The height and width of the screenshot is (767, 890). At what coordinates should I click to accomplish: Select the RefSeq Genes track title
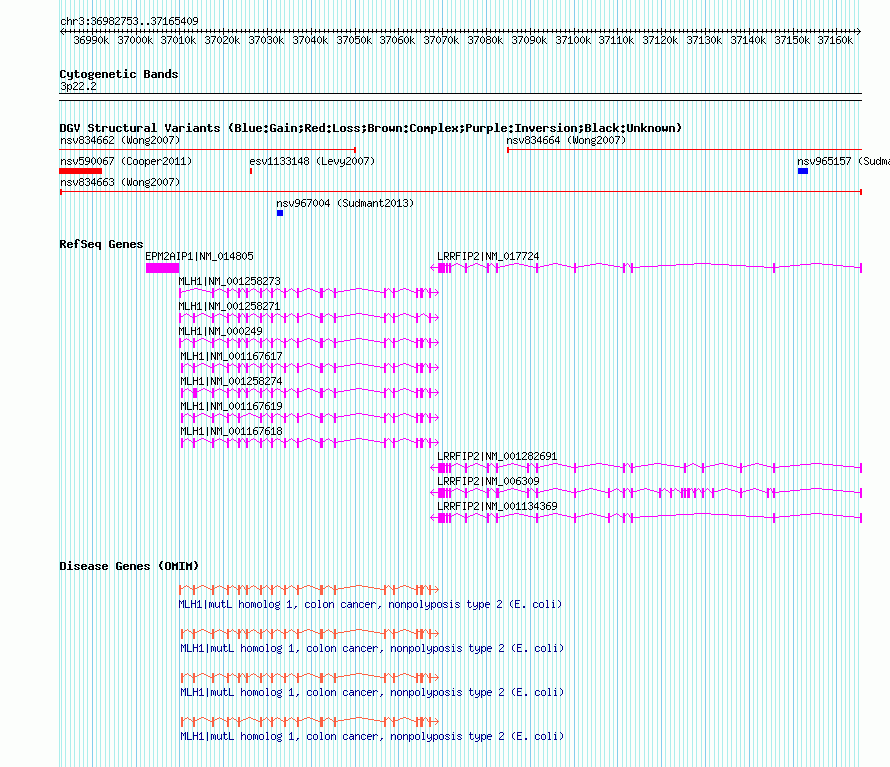[x=102, y=244]
